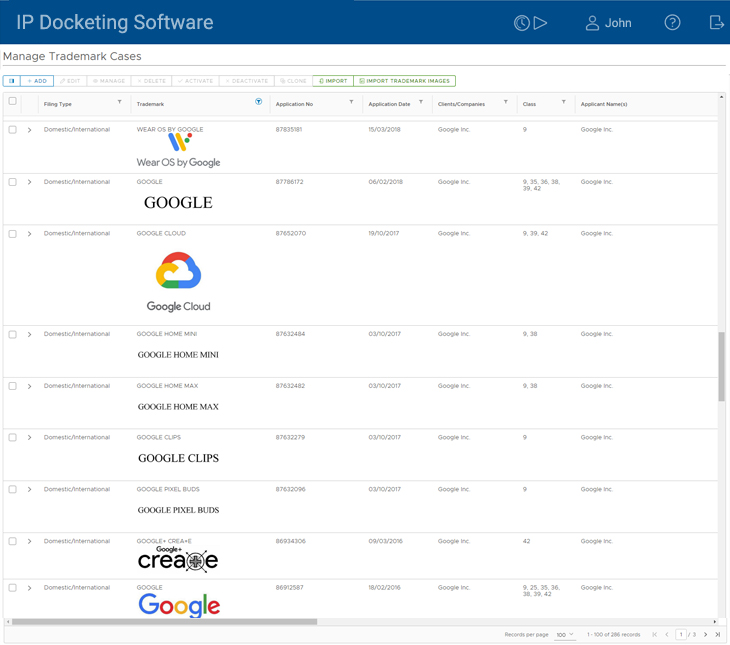This screenshot has height=645, width=730.
Task: Open the history clock icon in header
Action: [x=521, y=23]
